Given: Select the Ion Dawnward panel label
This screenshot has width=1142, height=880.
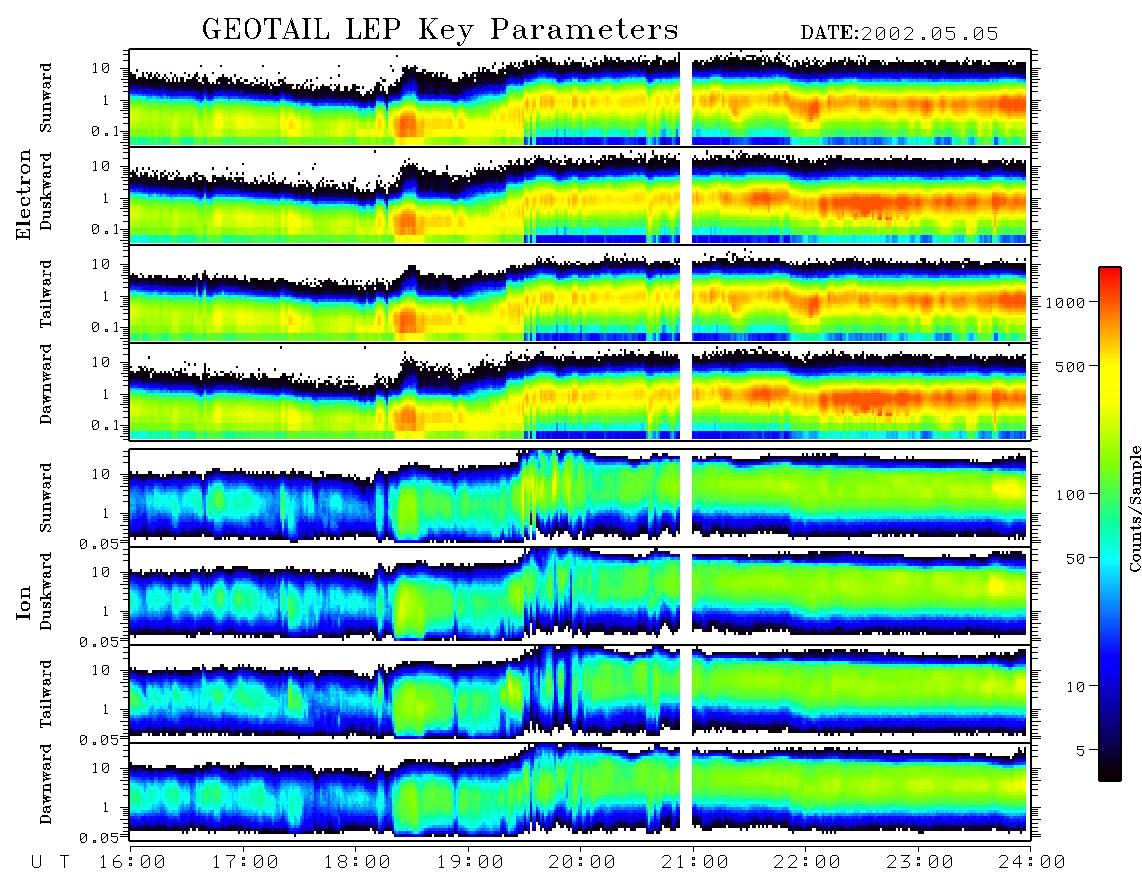Looking at the screenshot, I should click(x=46, y=784).
